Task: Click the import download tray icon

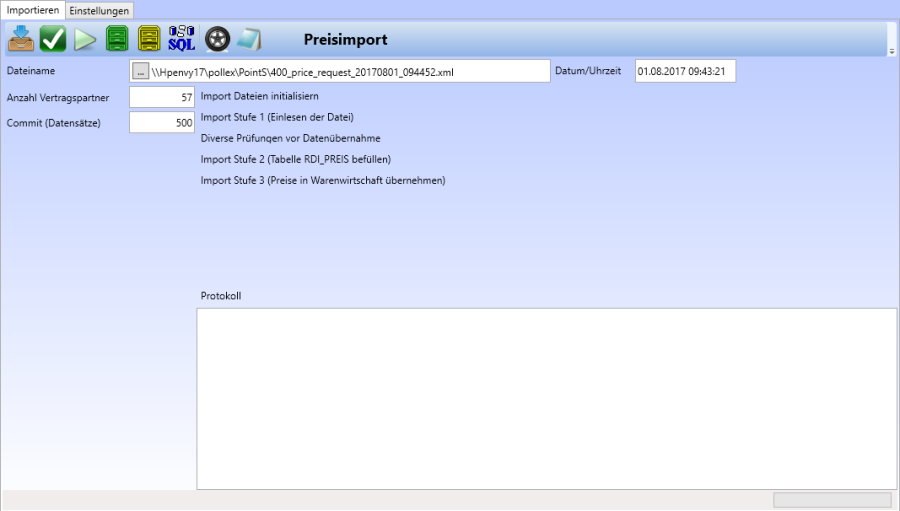Action: coord(21,39)
